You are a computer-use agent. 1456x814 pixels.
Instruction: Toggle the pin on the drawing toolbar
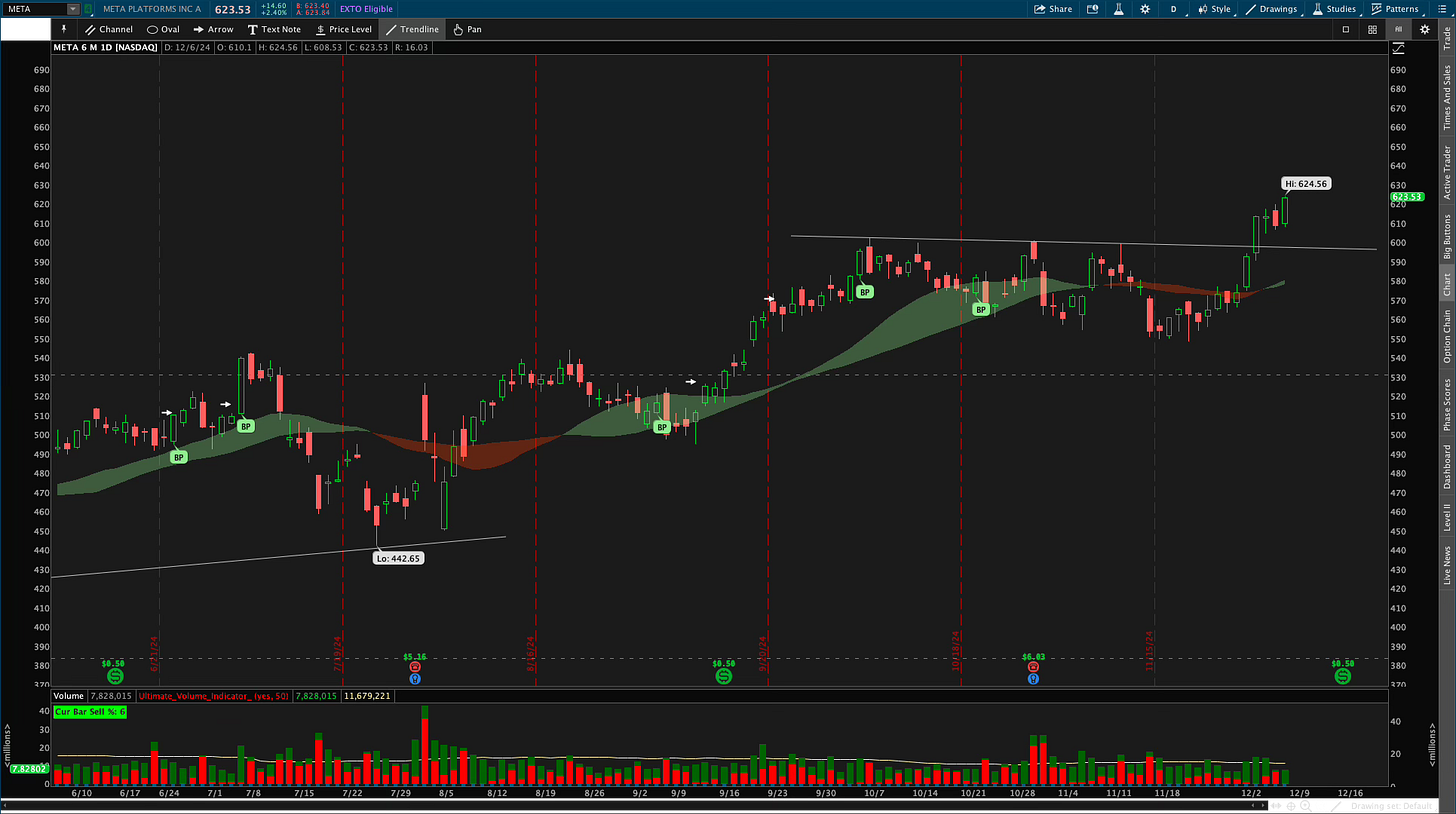point(64,29)
